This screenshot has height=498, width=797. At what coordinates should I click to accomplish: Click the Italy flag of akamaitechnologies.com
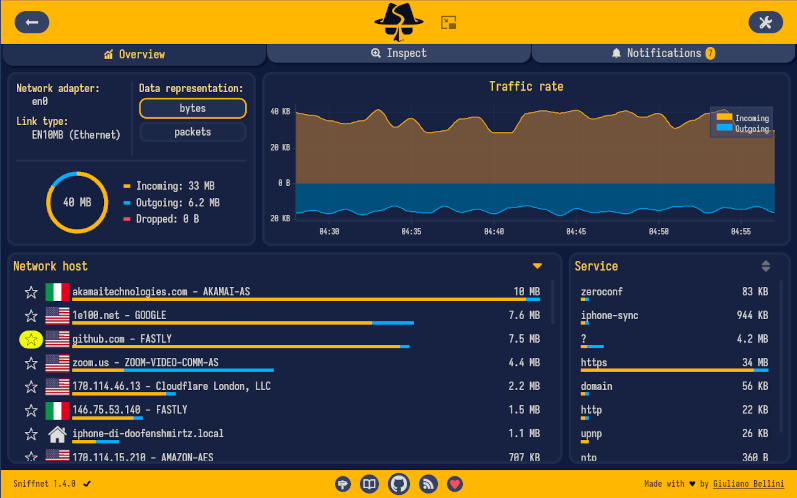coord(57,292)
